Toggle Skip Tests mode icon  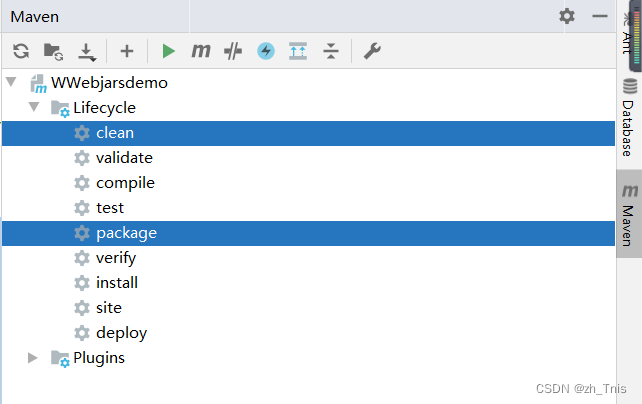[x=233, y=51]
